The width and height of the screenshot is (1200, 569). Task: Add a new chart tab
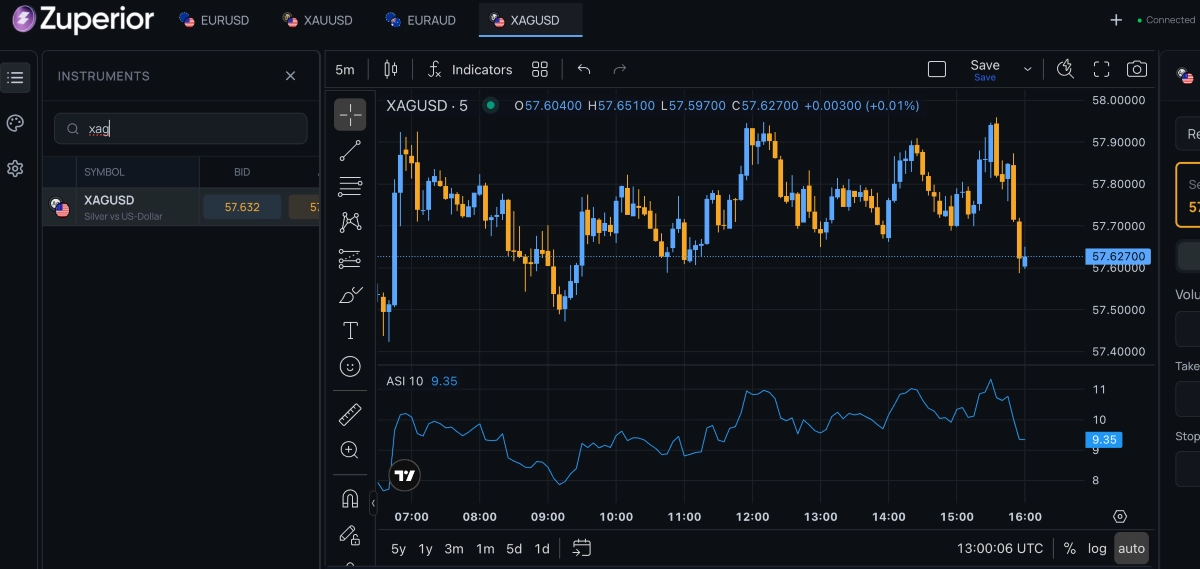pyautogui.click(x=1117, y=20)
